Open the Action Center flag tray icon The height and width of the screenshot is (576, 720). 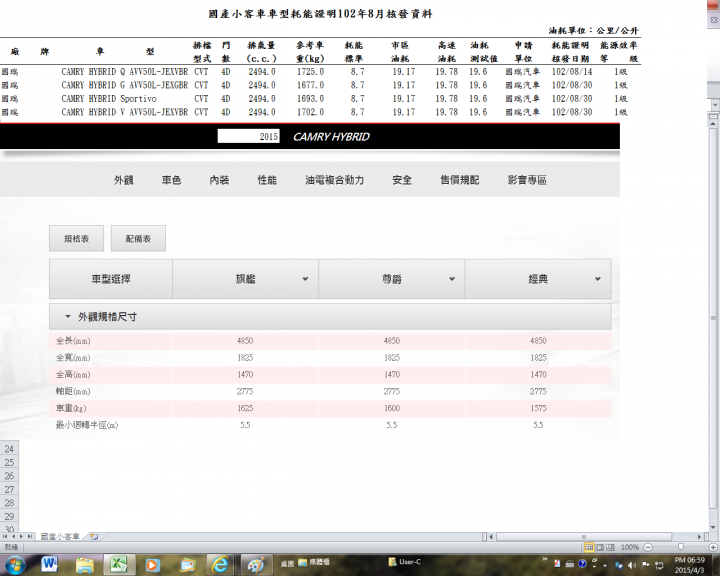646,565
